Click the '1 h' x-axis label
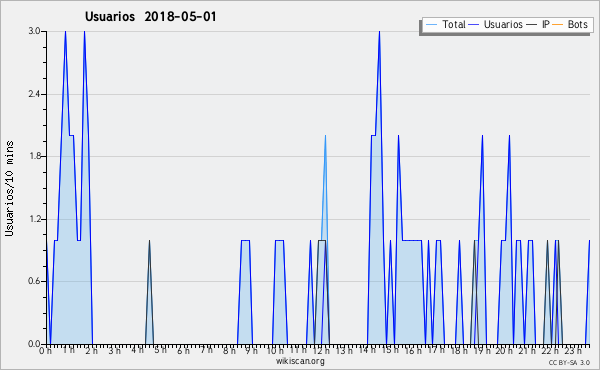 click(68, 350)
